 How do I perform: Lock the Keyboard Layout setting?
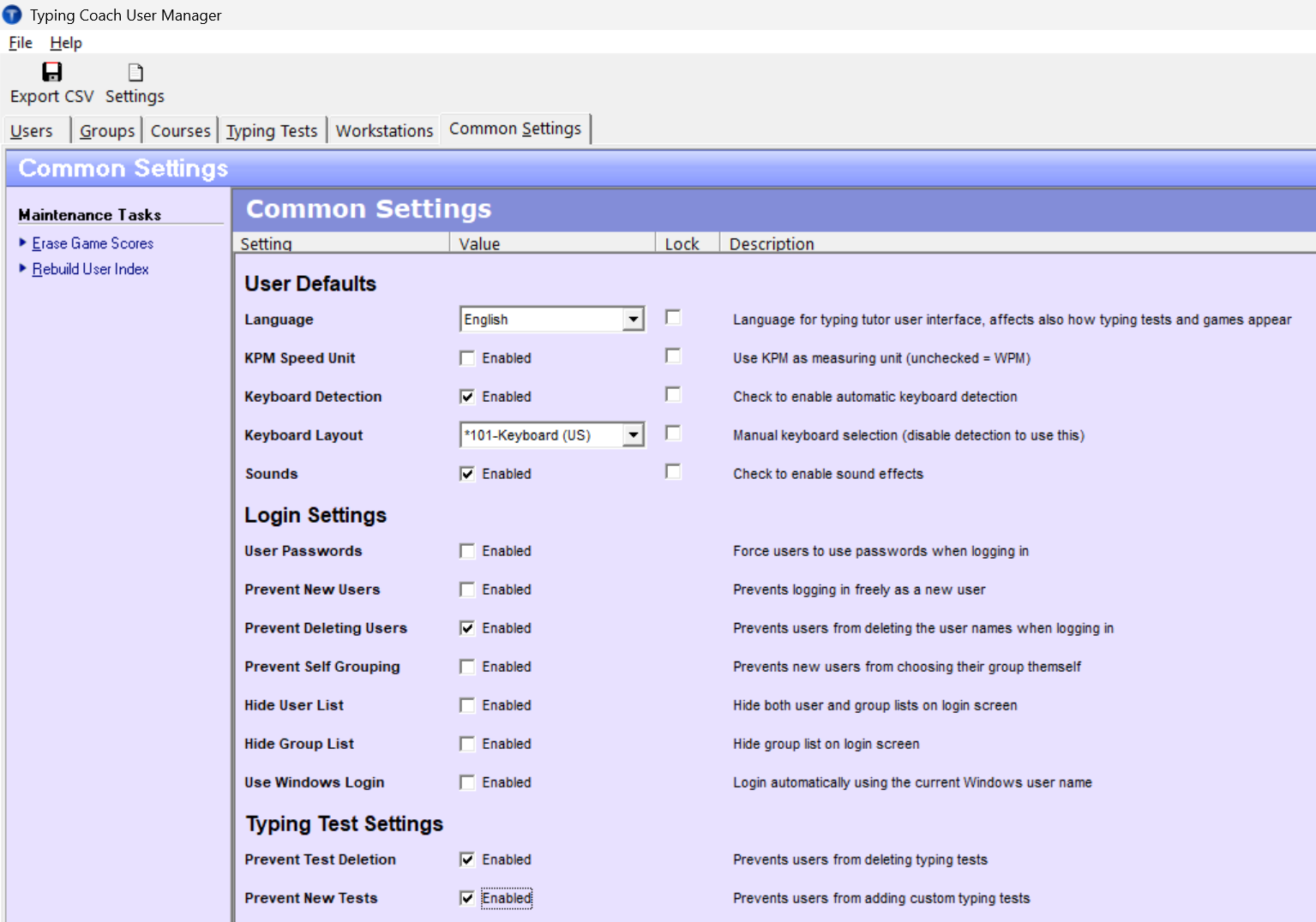click(x=674, y=434)
